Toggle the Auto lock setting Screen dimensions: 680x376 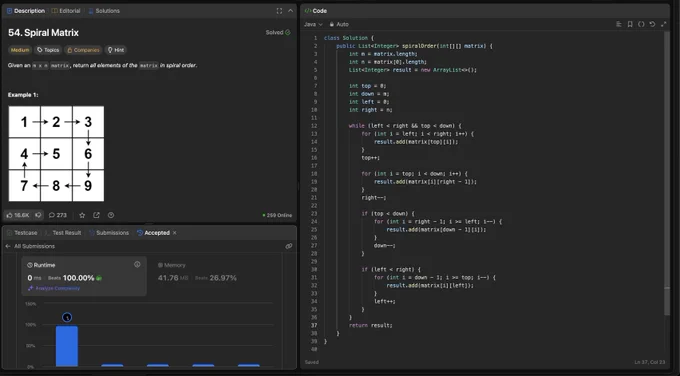click(x=339, y=24)
